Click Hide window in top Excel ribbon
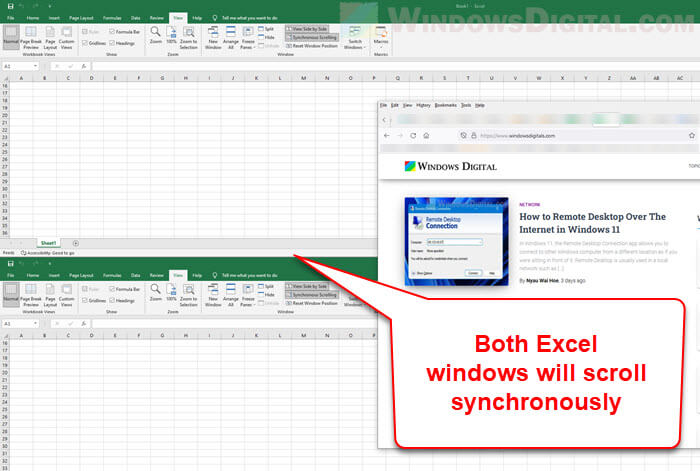Image resolution: width=700 pixels, height=471 pixels. click(266, 37)
